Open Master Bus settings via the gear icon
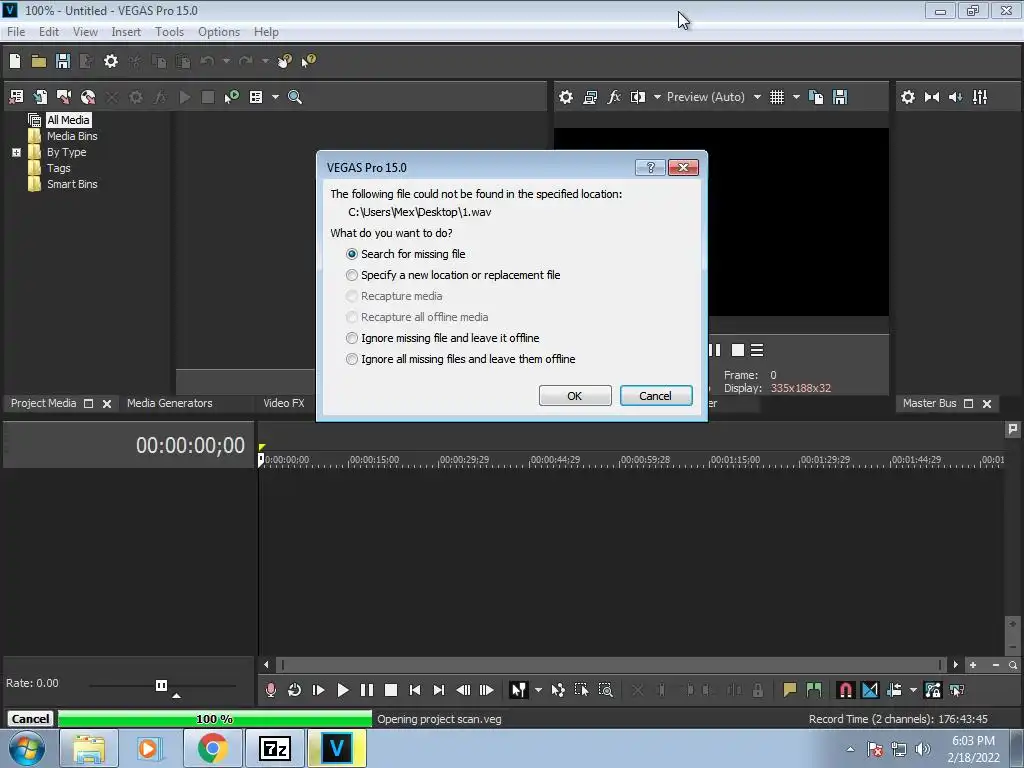The width and height of the screenshot is (1024, 768). point(908,97)
